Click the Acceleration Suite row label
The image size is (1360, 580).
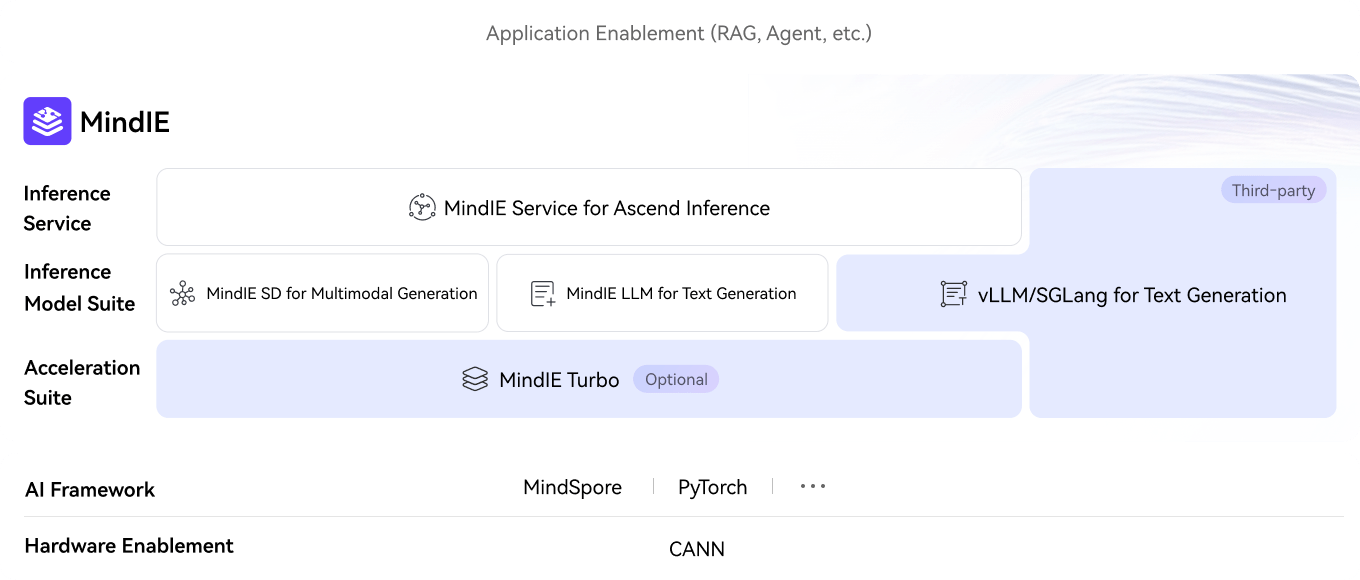pyautogui.click(x=81, y=382)
